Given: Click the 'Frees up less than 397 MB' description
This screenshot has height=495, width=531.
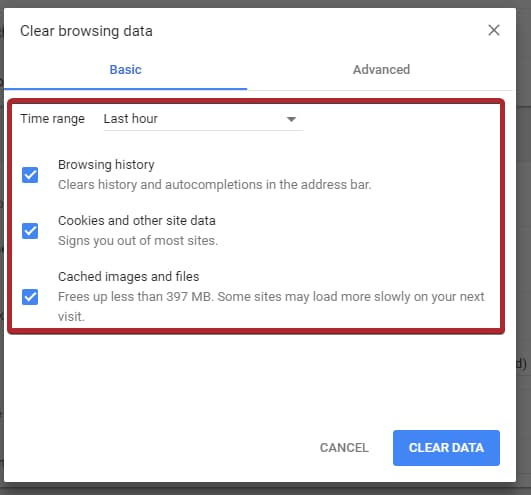Looking at the screenshot, I should (271, 306).
